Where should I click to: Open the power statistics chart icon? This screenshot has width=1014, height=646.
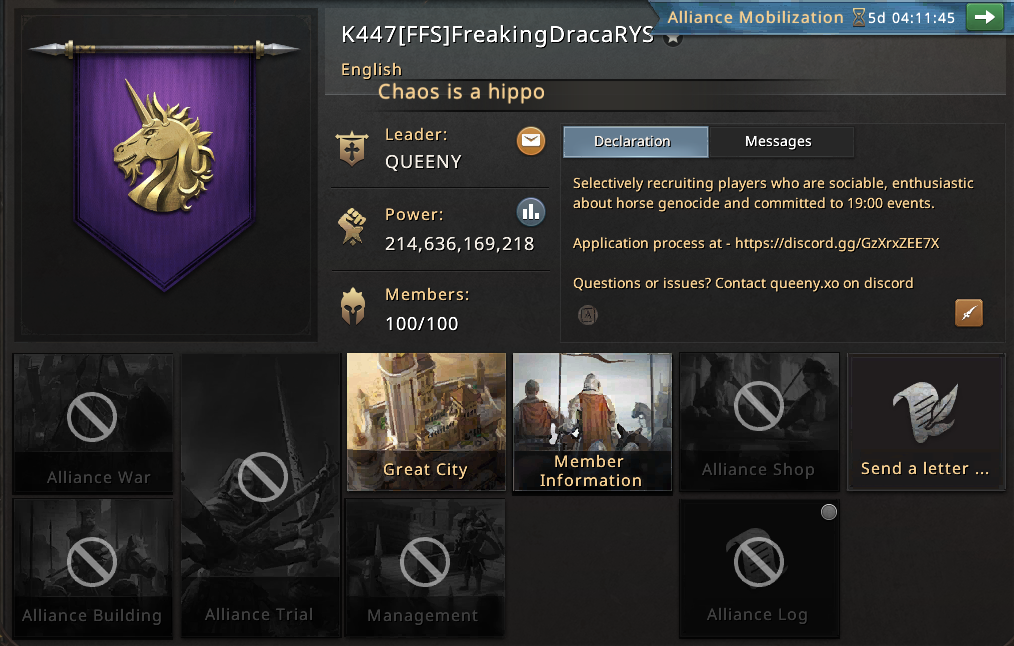pos(531,212)
